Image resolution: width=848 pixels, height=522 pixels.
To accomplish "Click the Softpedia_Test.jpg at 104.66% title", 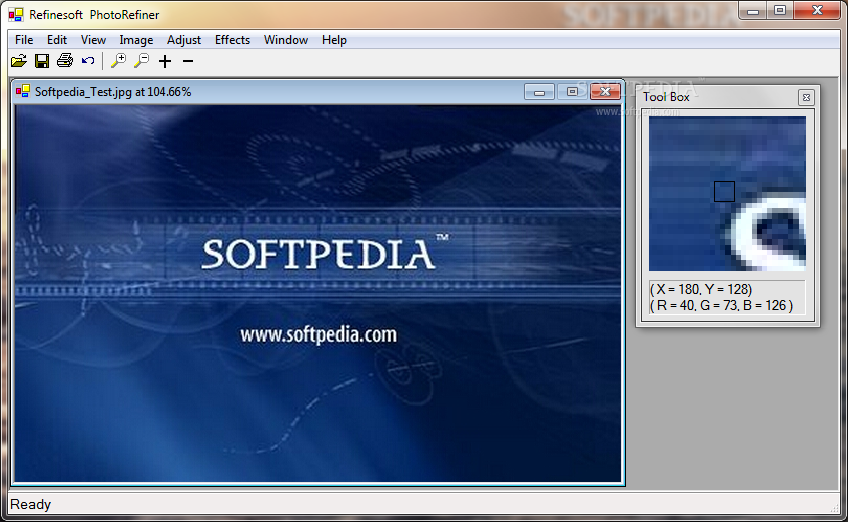I will [x=113, y=92].
